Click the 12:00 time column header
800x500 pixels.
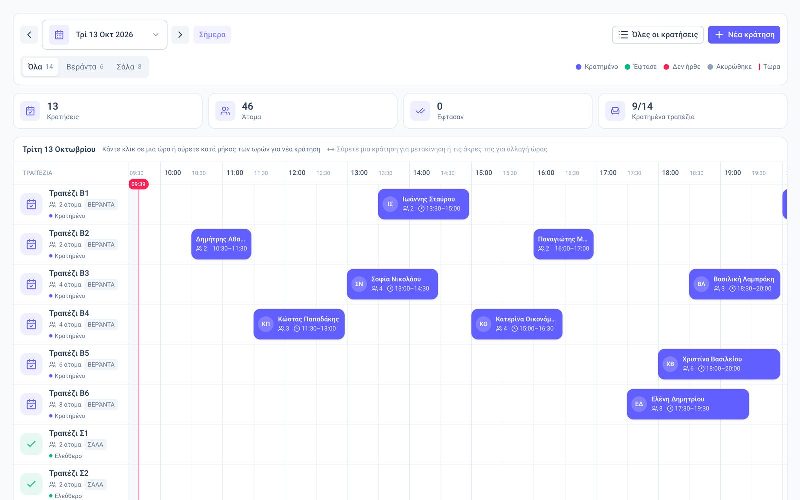tap(297, 173)
